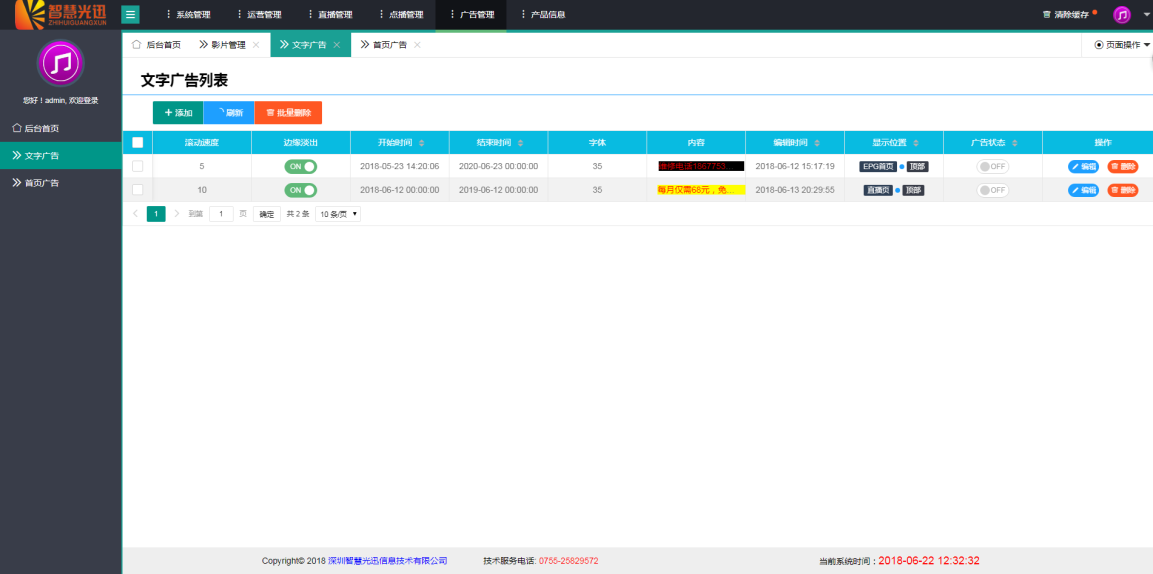Viewport: 1153px width, 574px height.
Task: Click the 确定 pagination button
Action: pyautogui.click(x=266, y=214)
